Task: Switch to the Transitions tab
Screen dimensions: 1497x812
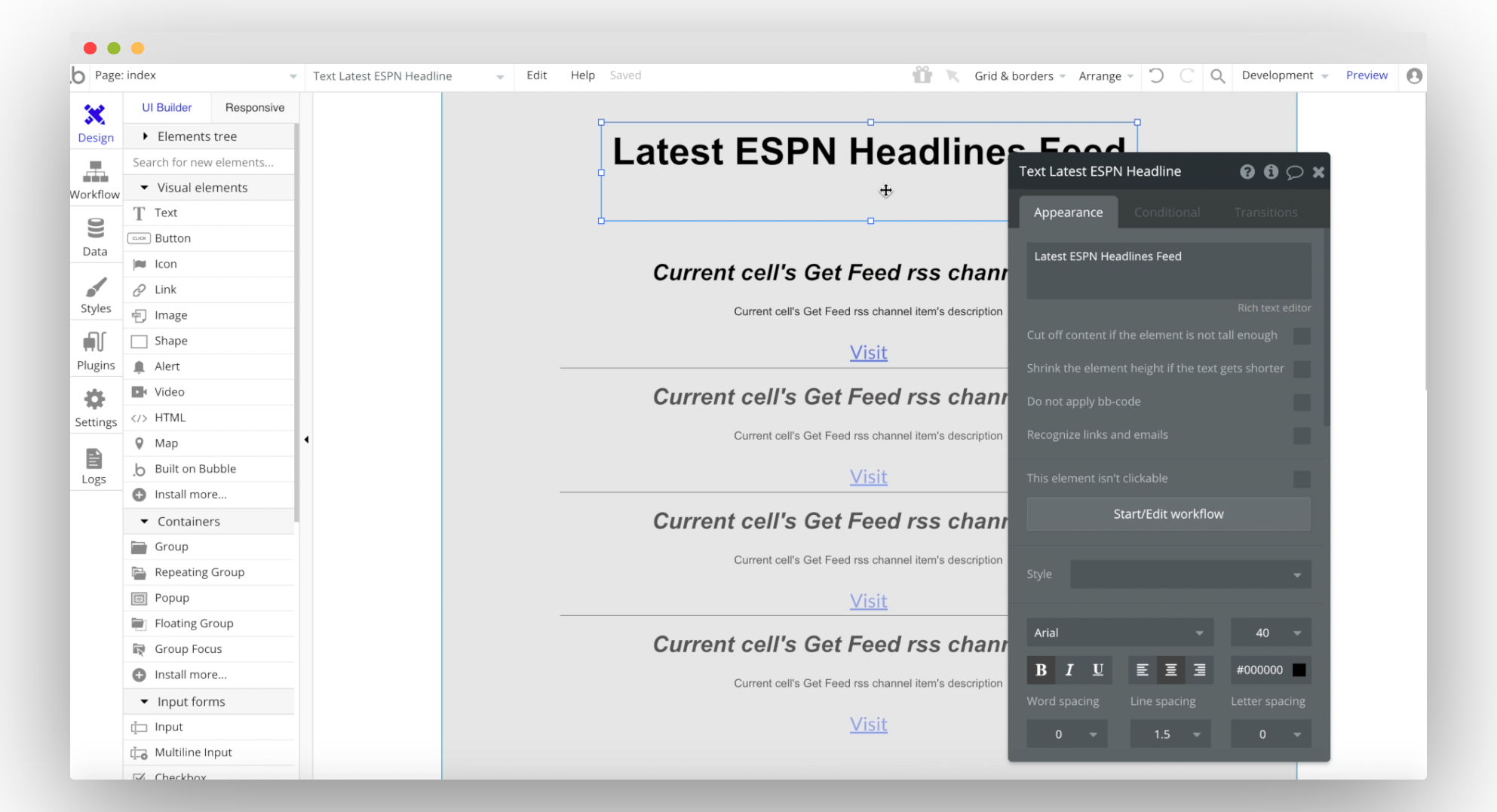Action: tap(1265, 213)
